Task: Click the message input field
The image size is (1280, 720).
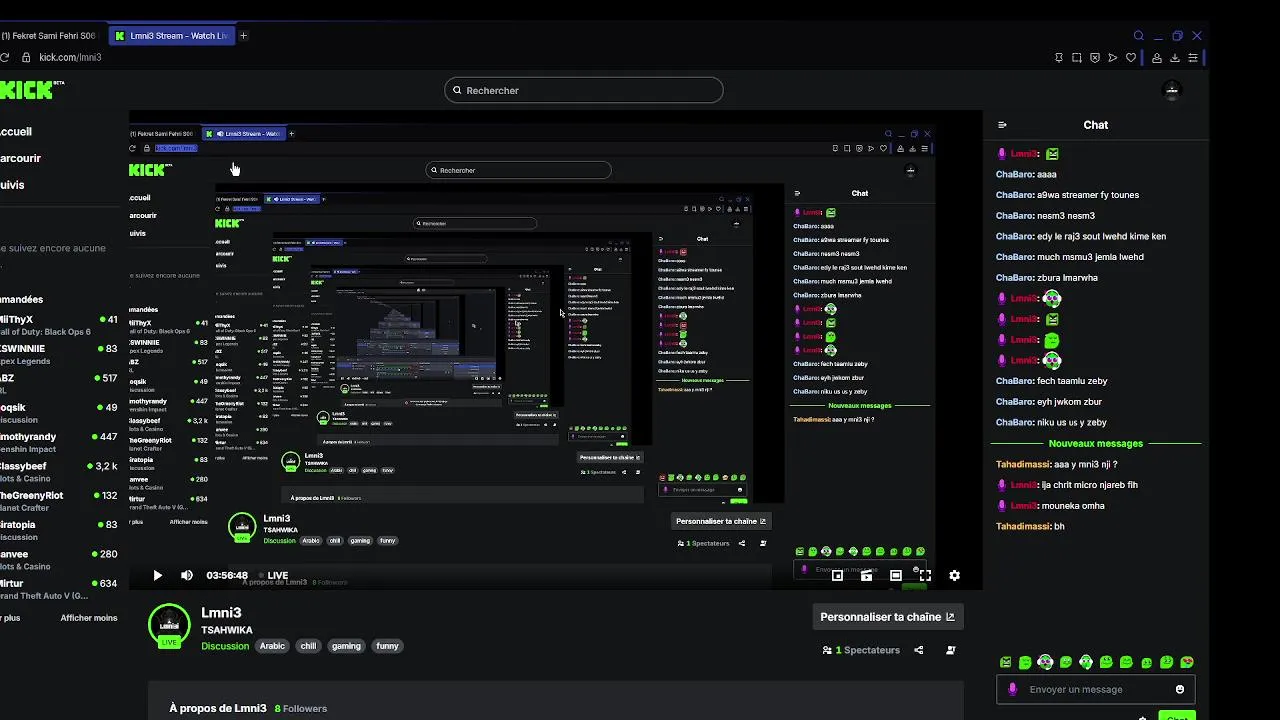Action: coord(1096,689)
